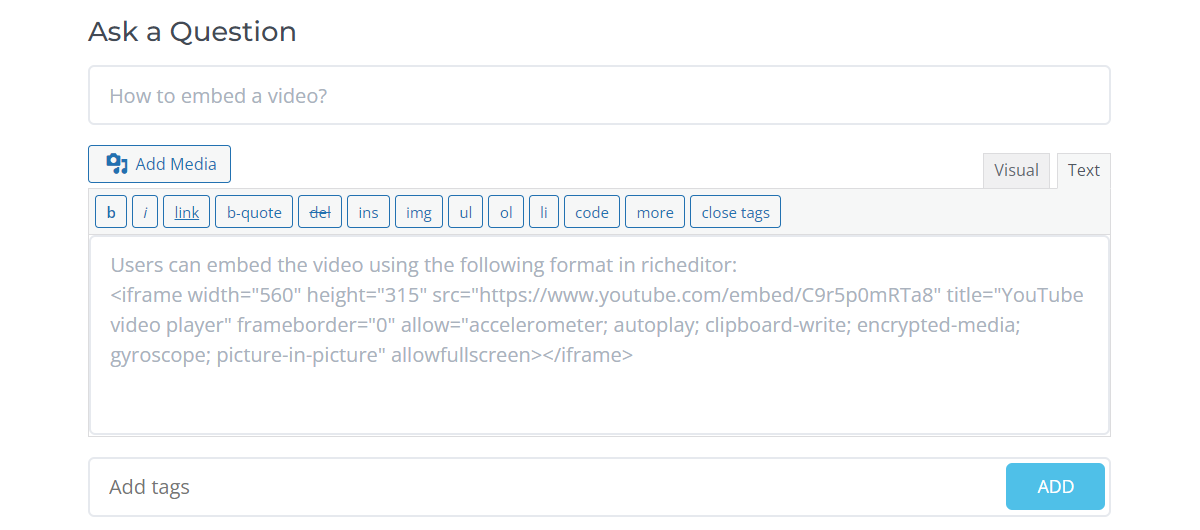The width and height of the screenshot is (1200, 530).
Task: Mark inserted text with ins button
Action: [x=368, y=212]
